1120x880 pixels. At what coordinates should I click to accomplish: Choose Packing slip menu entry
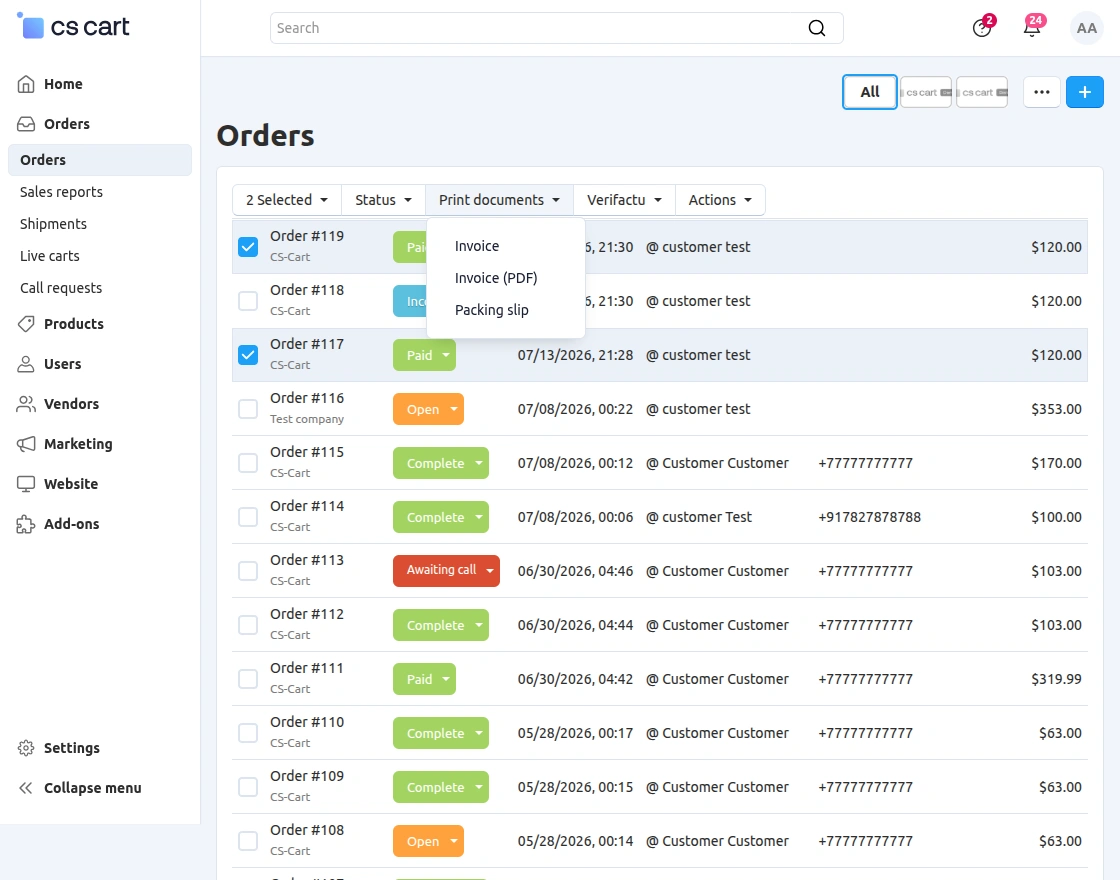pyautogui.click(x=491, y=310)
